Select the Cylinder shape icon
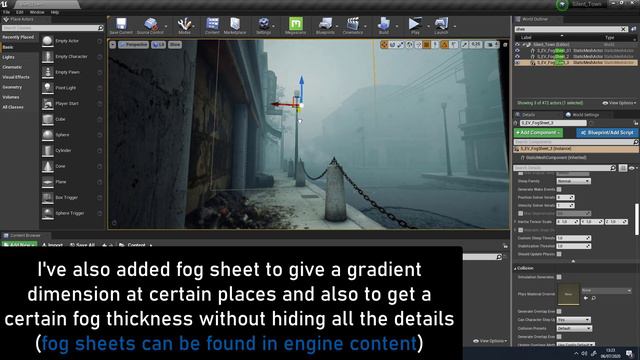The image size is (640, 360). [x=48, y=151]
